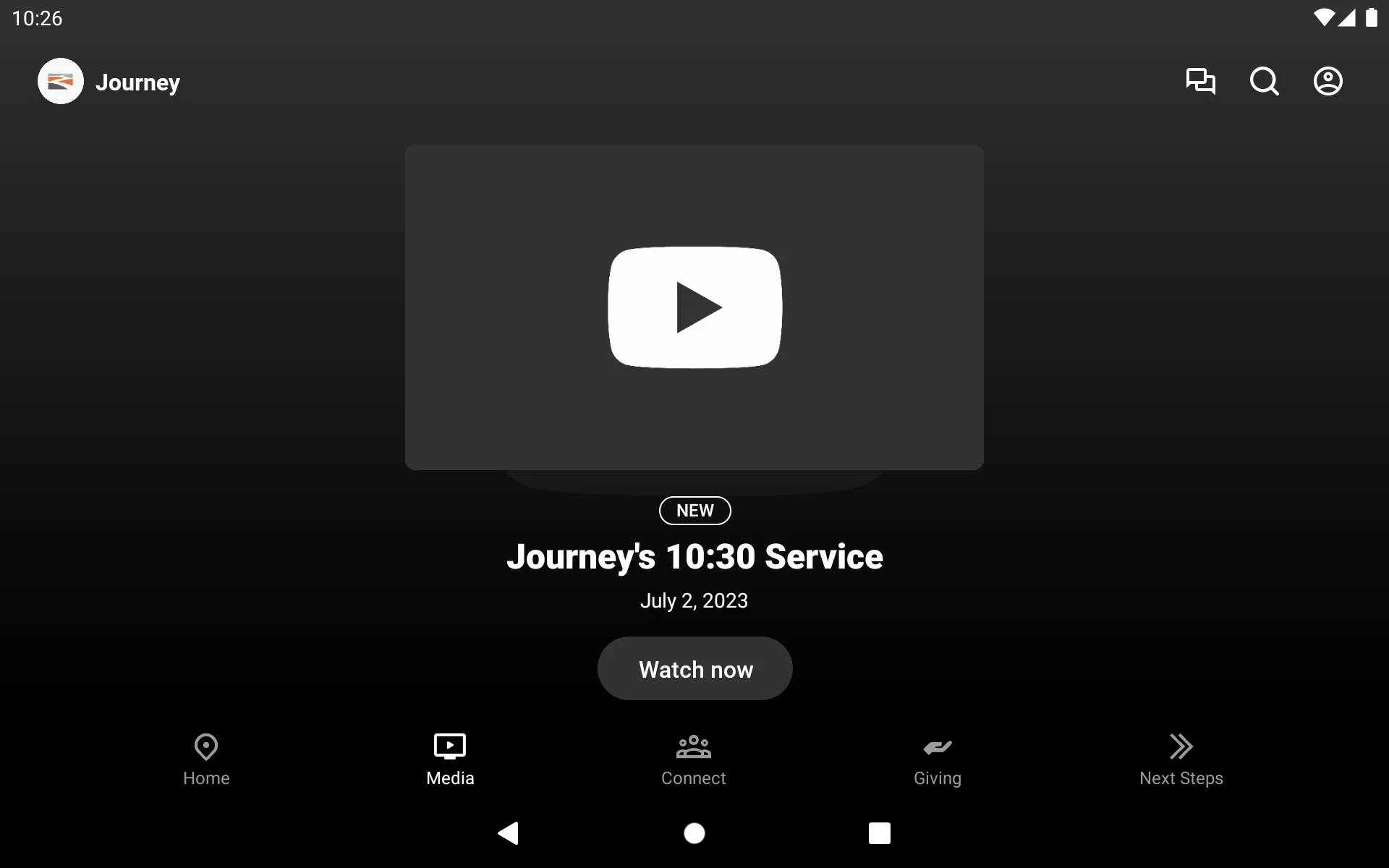The image size is (1389, 868).
Task: Tap the Giving navigation icon
Action: [x=937, y=757]
